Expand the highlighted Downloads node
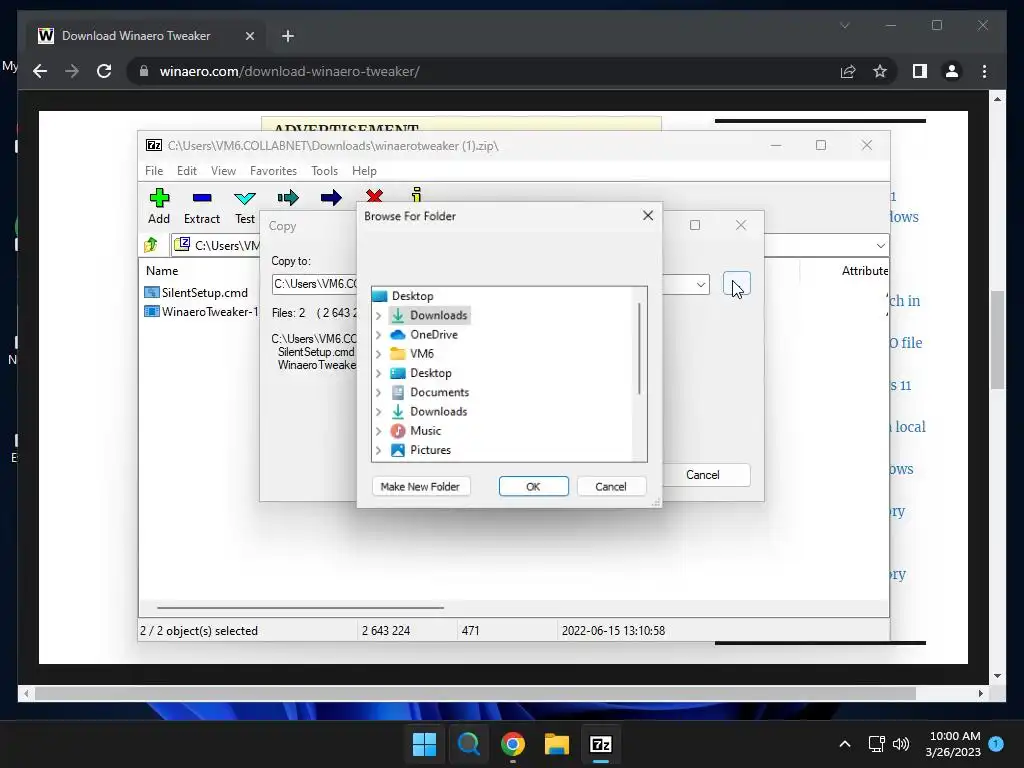This screenshot has width=1024, height=768. pos(379,315)
